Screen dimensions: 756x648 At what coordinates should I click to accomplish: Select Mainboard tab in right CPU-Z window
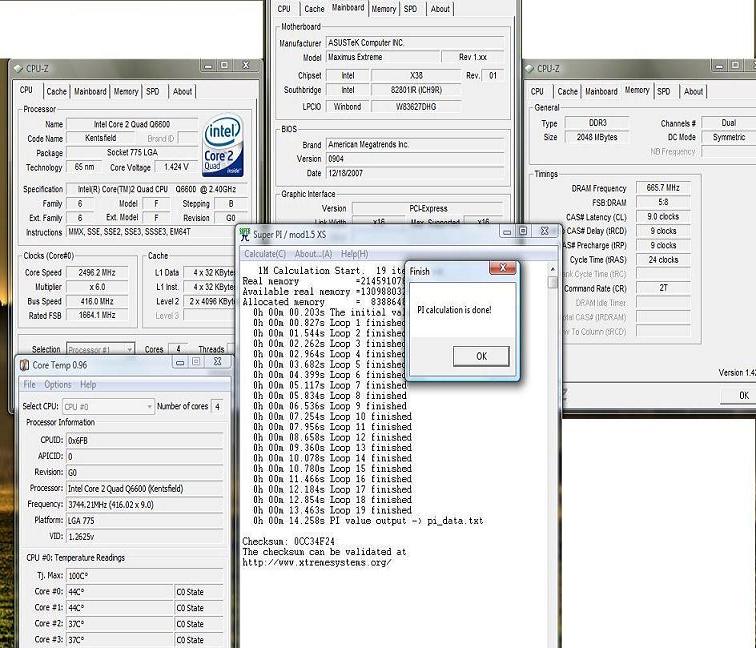click(601, 91)
